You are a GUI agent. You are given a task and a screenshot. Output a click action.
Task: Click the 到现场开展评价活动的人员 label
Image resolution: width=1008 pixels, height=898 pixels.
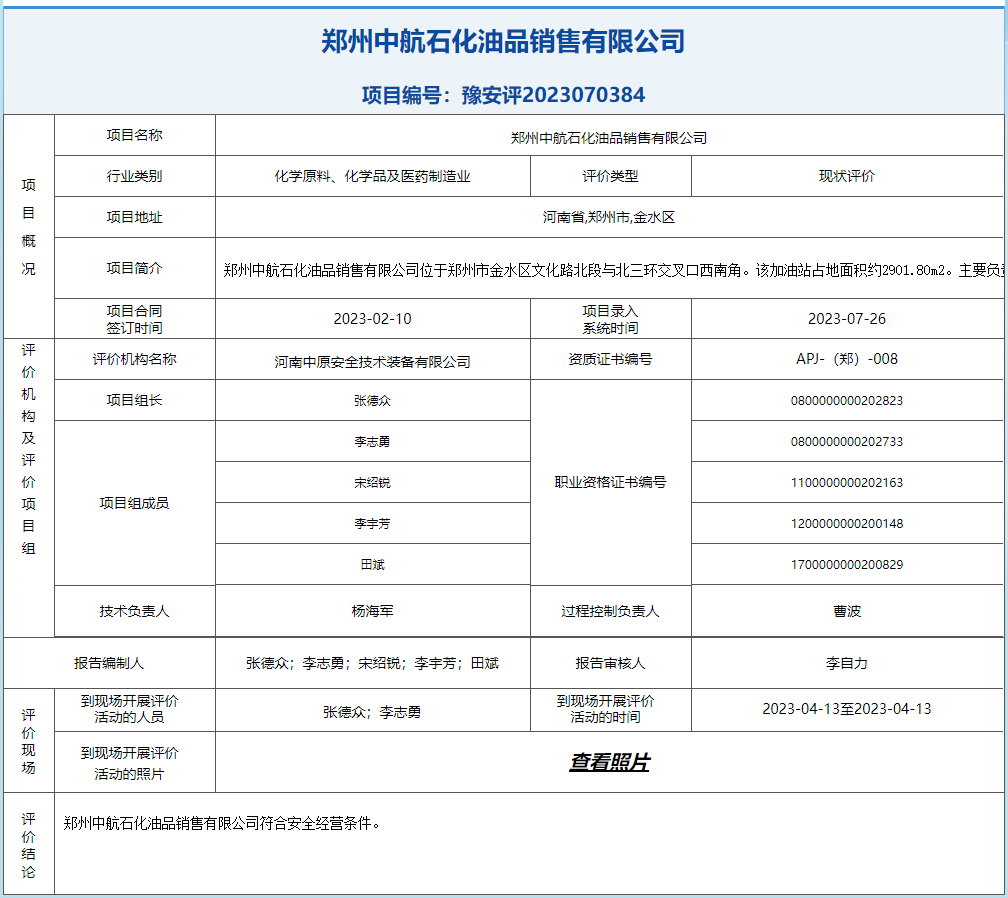[x=129, y=709]
